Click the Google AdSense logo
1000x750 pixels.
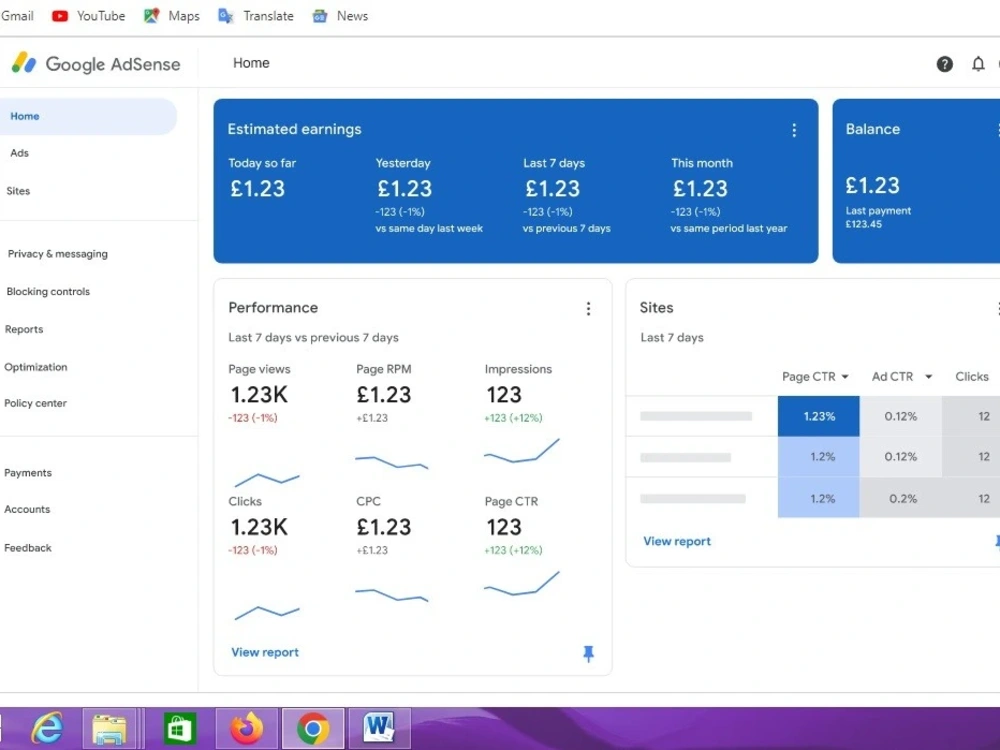96,64
